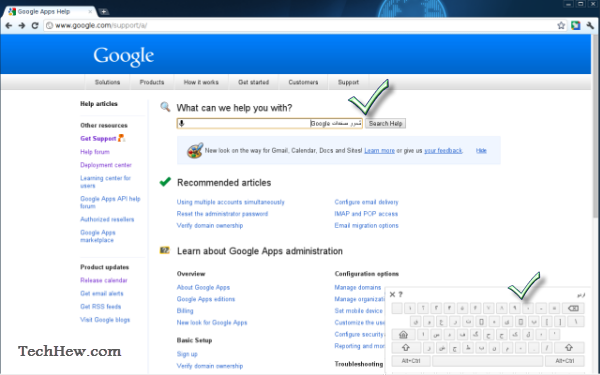Open the Configure email delivery article
The image size is (600, 375).
[x=367, y=202]
